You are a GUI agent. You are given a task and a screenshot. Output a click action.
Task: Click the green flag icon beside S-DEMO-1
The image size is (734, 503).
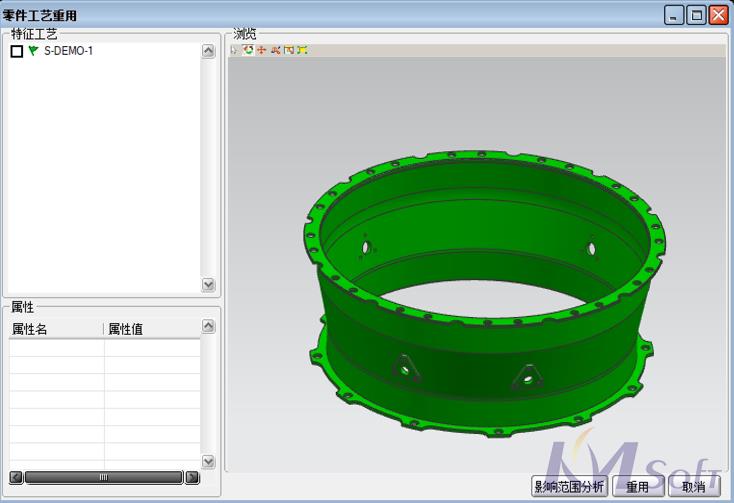33,51
